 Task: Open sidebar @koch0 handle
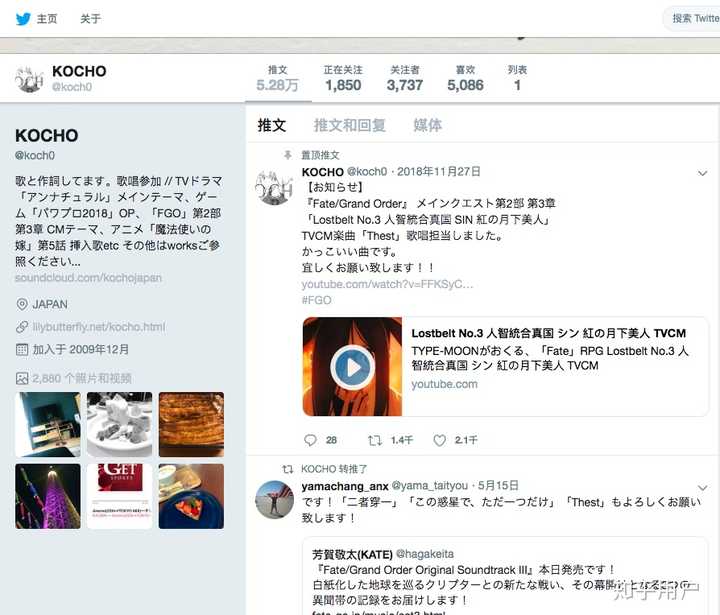point(35,156)
